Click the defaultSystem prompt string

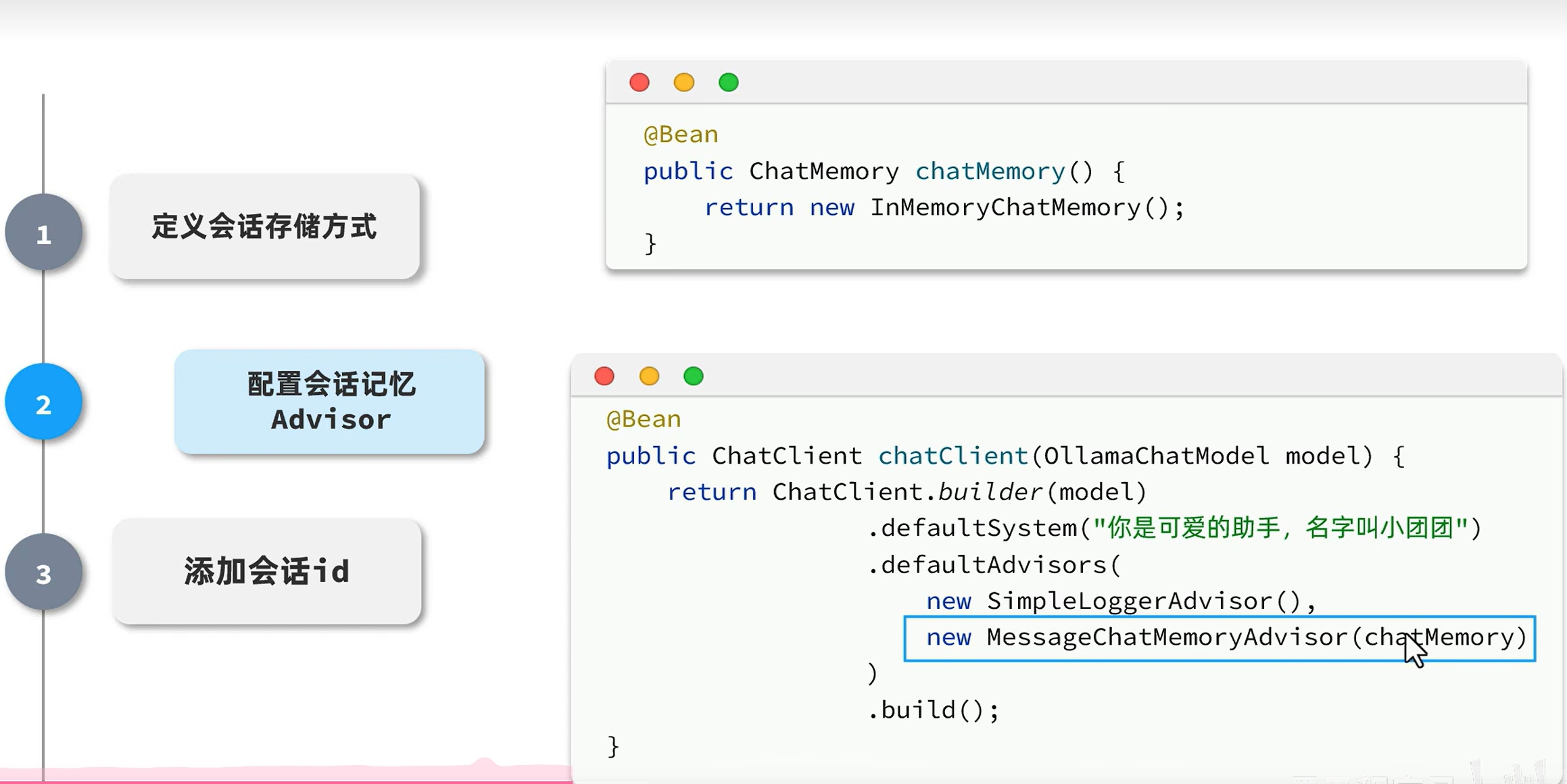1281,528
